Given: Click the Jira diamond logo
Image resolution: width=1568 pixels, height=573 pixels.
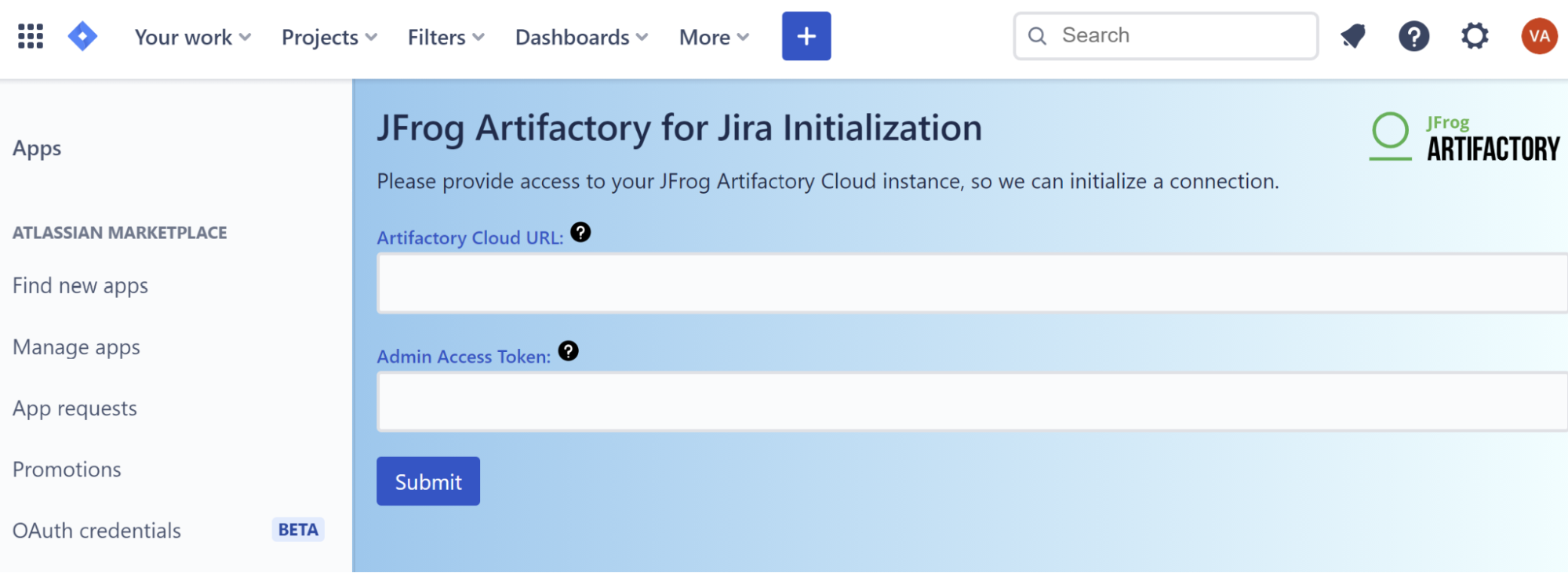Looking at the screenshot, I should tap(82, 36).
